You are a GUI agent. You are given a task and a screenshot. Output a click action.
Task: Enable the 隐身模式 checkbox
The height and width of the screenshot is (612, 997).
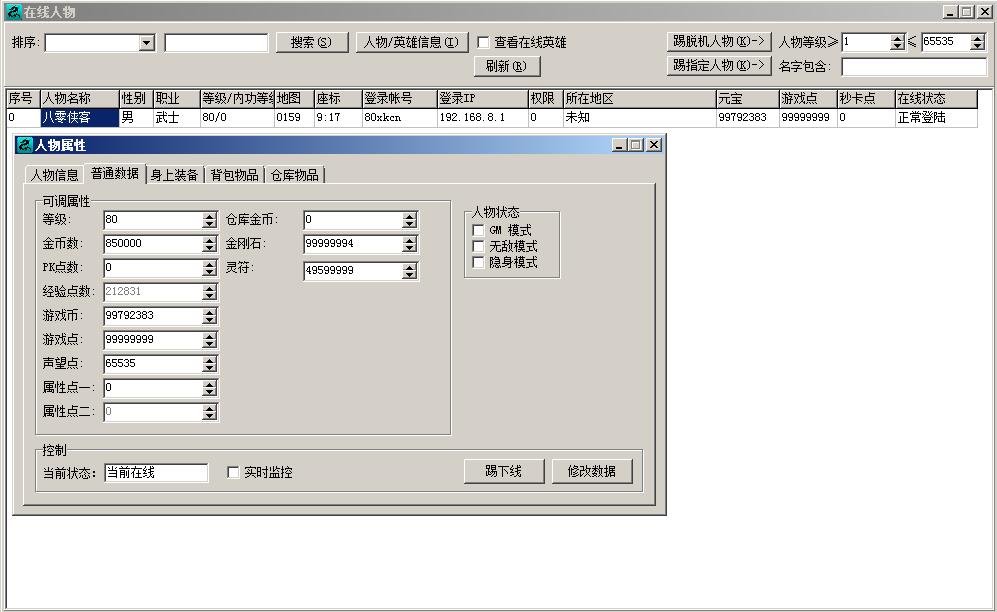click(x=478, y=263)
